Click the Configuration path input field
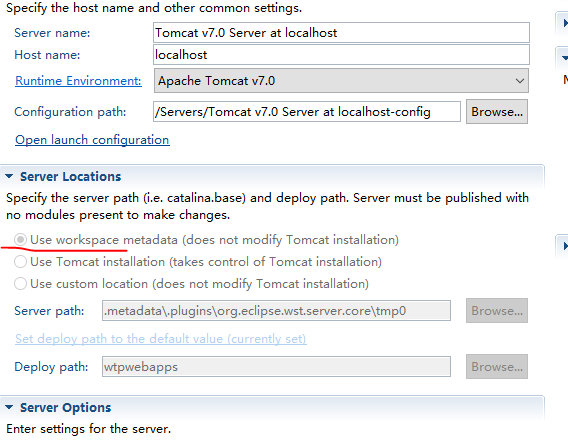The image size is (568, 440). pyautogui.click(x=307, y=112)
